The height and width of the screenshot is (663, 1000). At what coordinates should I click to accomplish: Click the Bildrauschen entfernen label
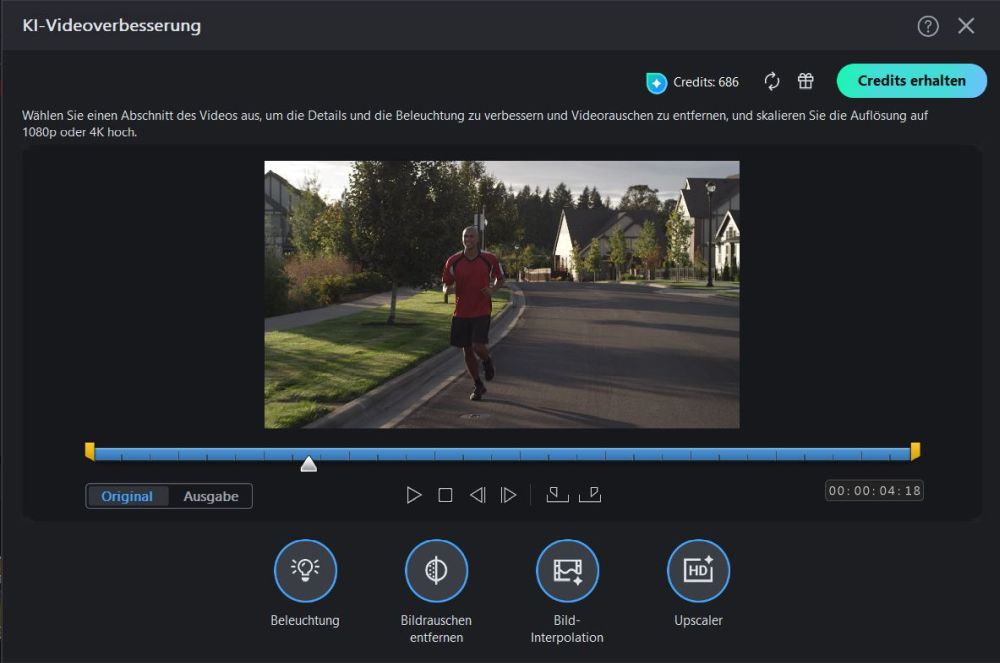tap(436, 629)
